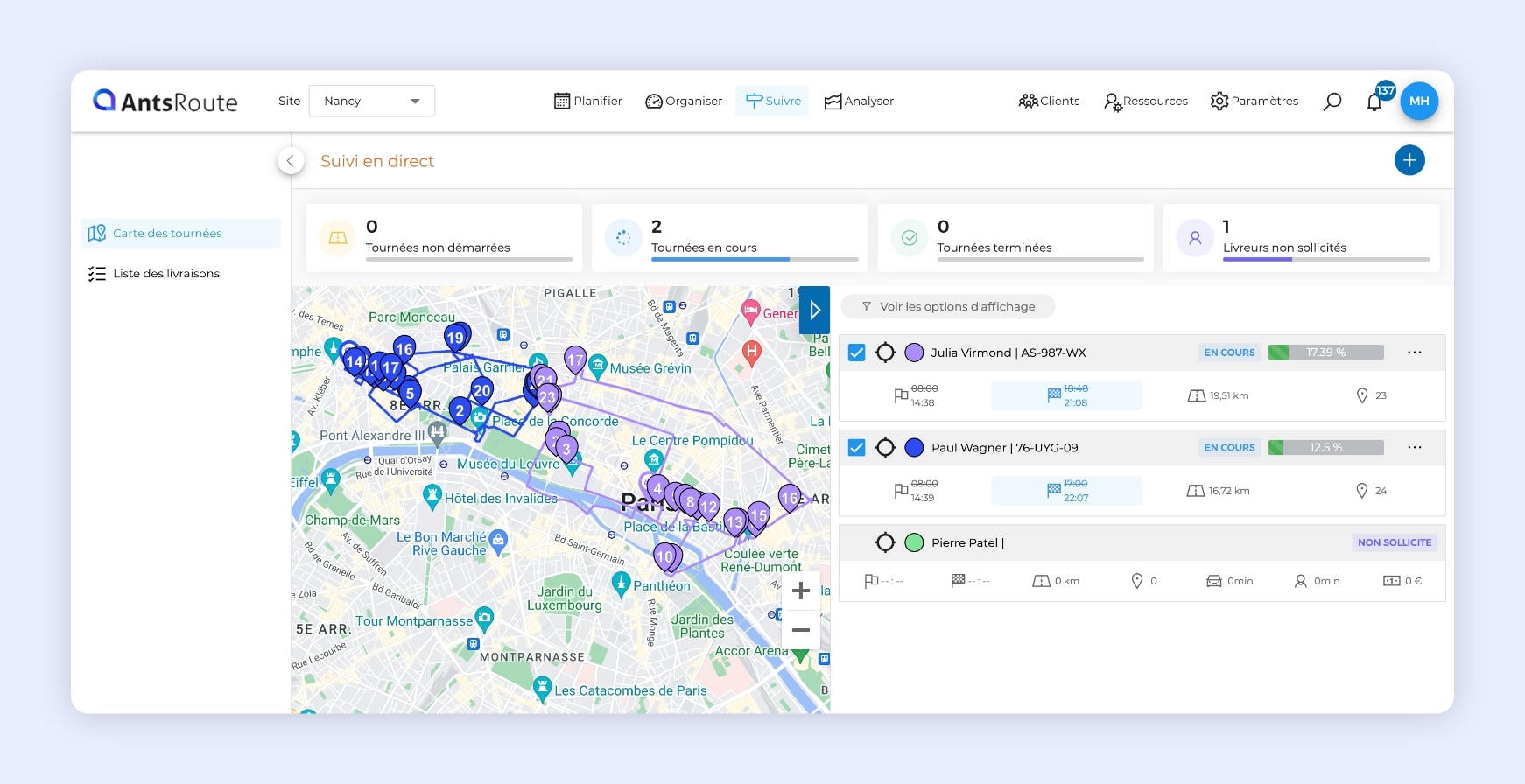Click blue map marker 2
This screenshot has width=1525, height=784.
click(x=460, y=411)
